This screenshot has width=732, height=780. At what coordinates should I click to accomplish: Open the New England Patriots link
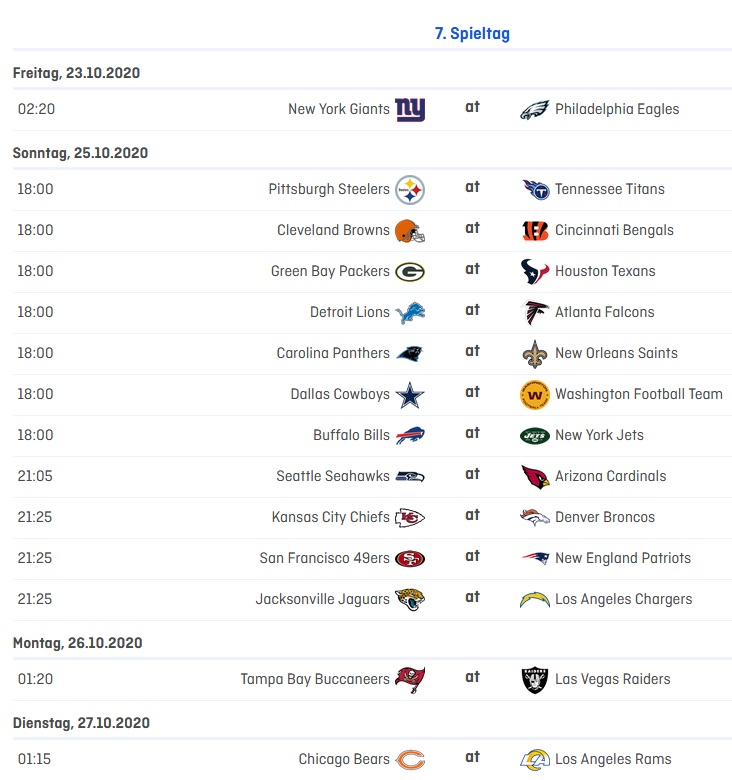coord(622,558)
